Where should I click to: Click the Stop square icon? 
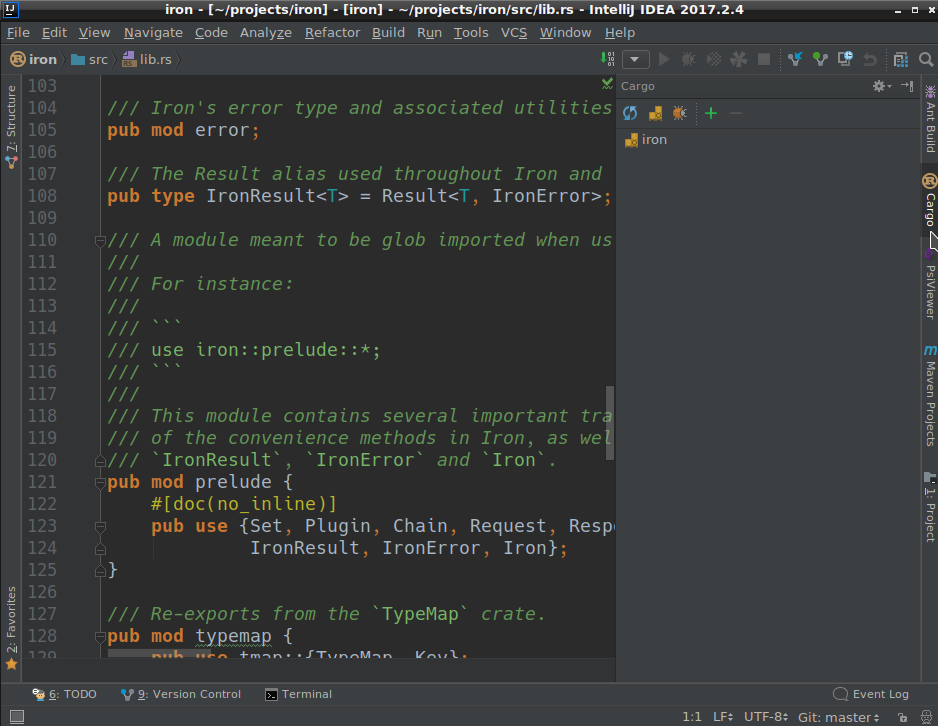(764, 59)
